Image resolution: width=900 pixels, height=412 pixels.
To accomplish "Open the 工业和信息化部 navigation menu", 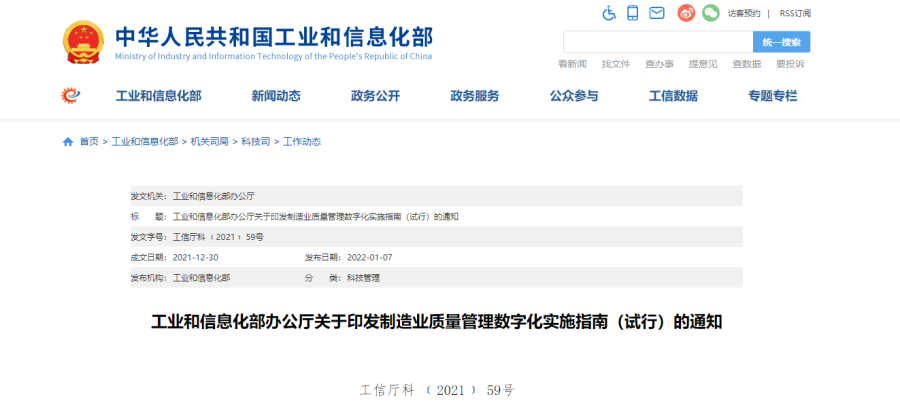I will [158, 96].
